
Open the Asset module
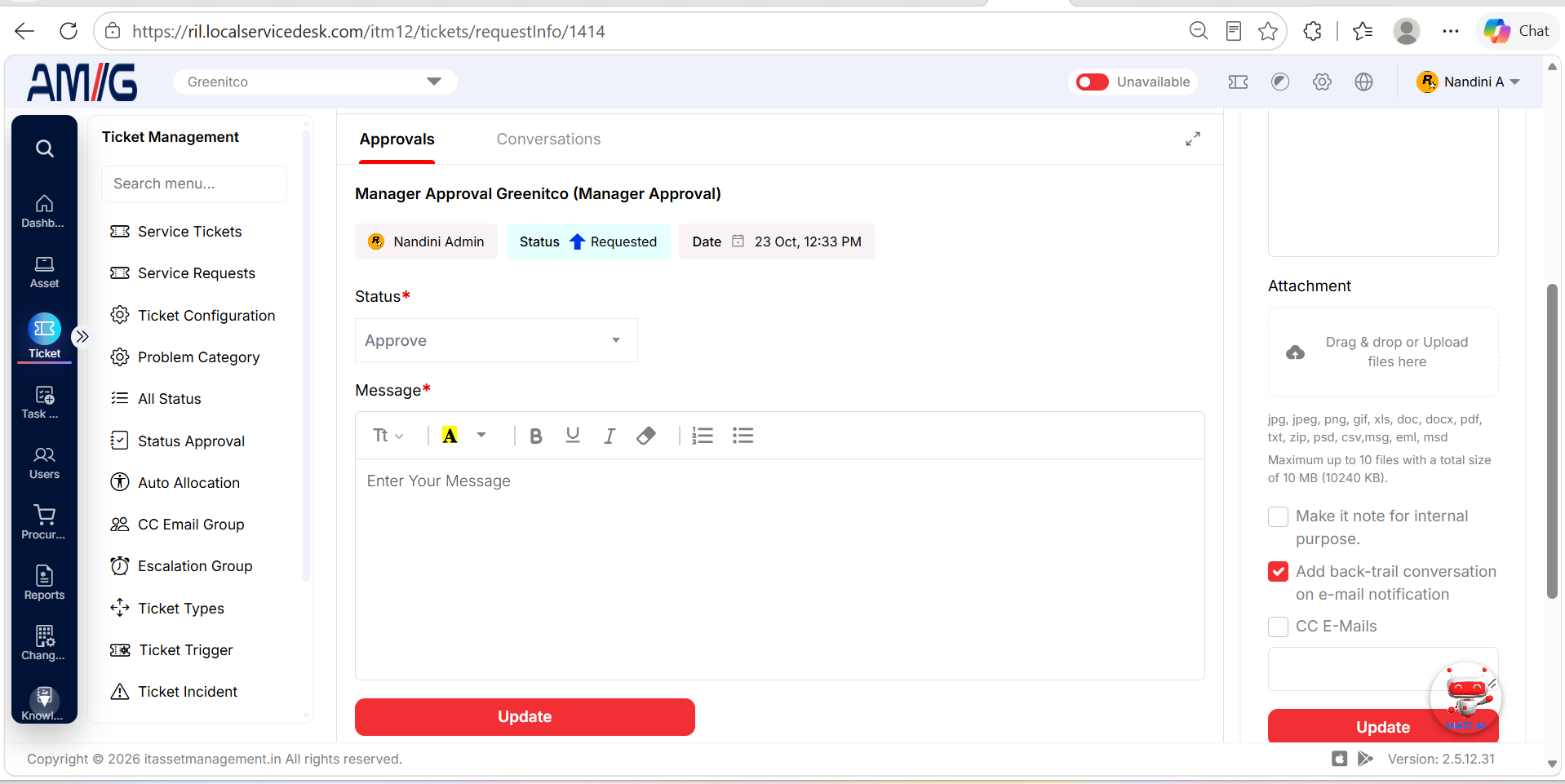click(x=44, y=272)
